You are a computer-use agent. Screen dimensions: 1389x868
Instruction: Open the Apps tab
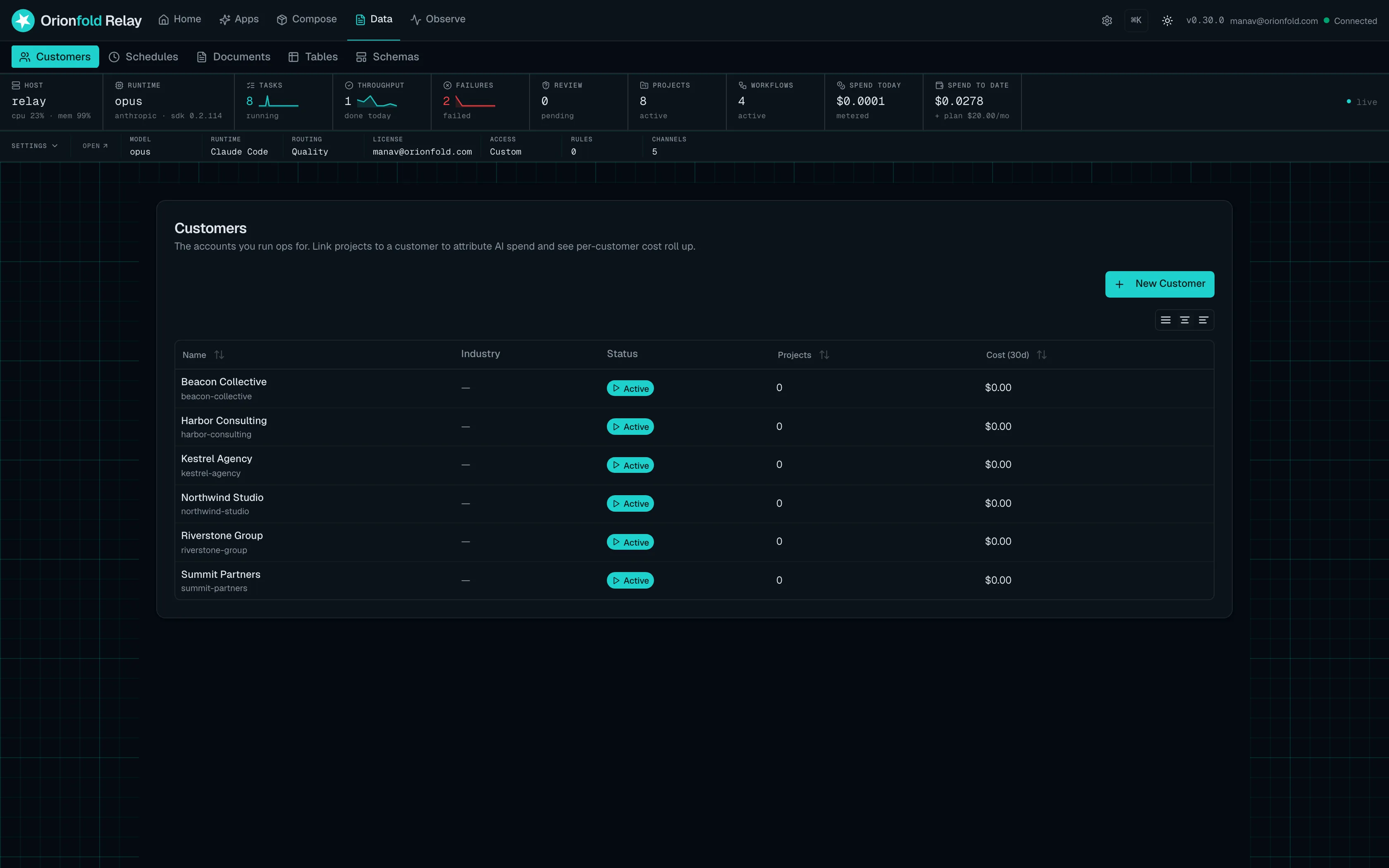pyautogui.click(x=239, y=19)
